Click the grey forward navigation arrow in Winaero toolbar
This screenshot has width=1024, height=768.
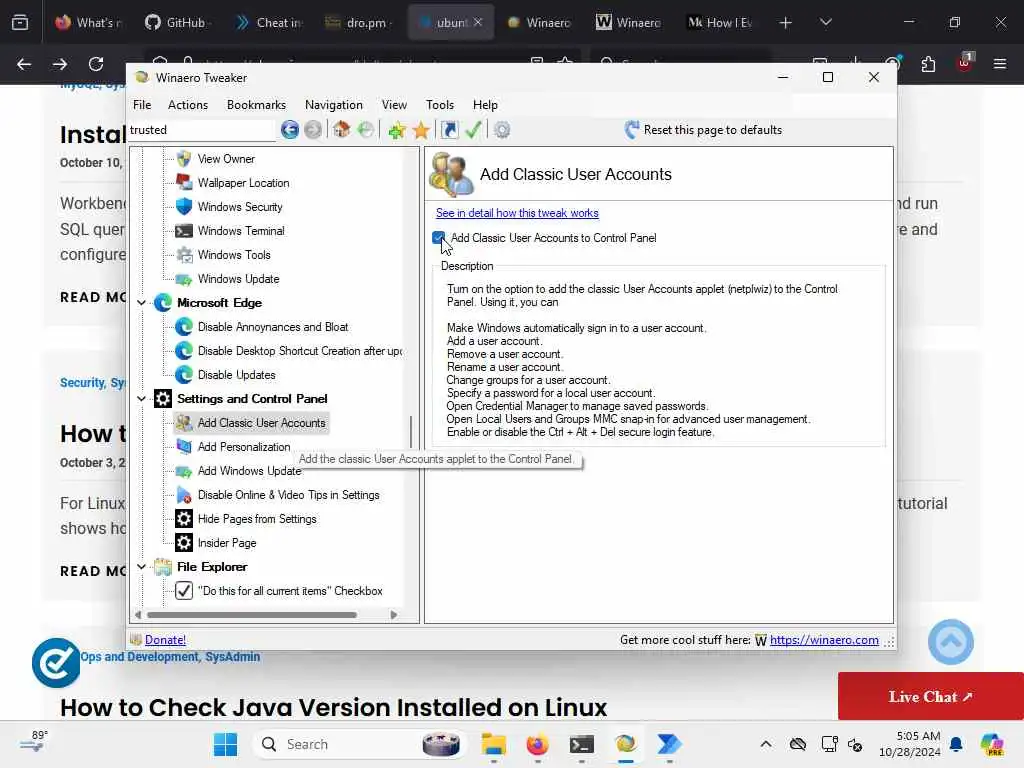click(x=313, y=130)
